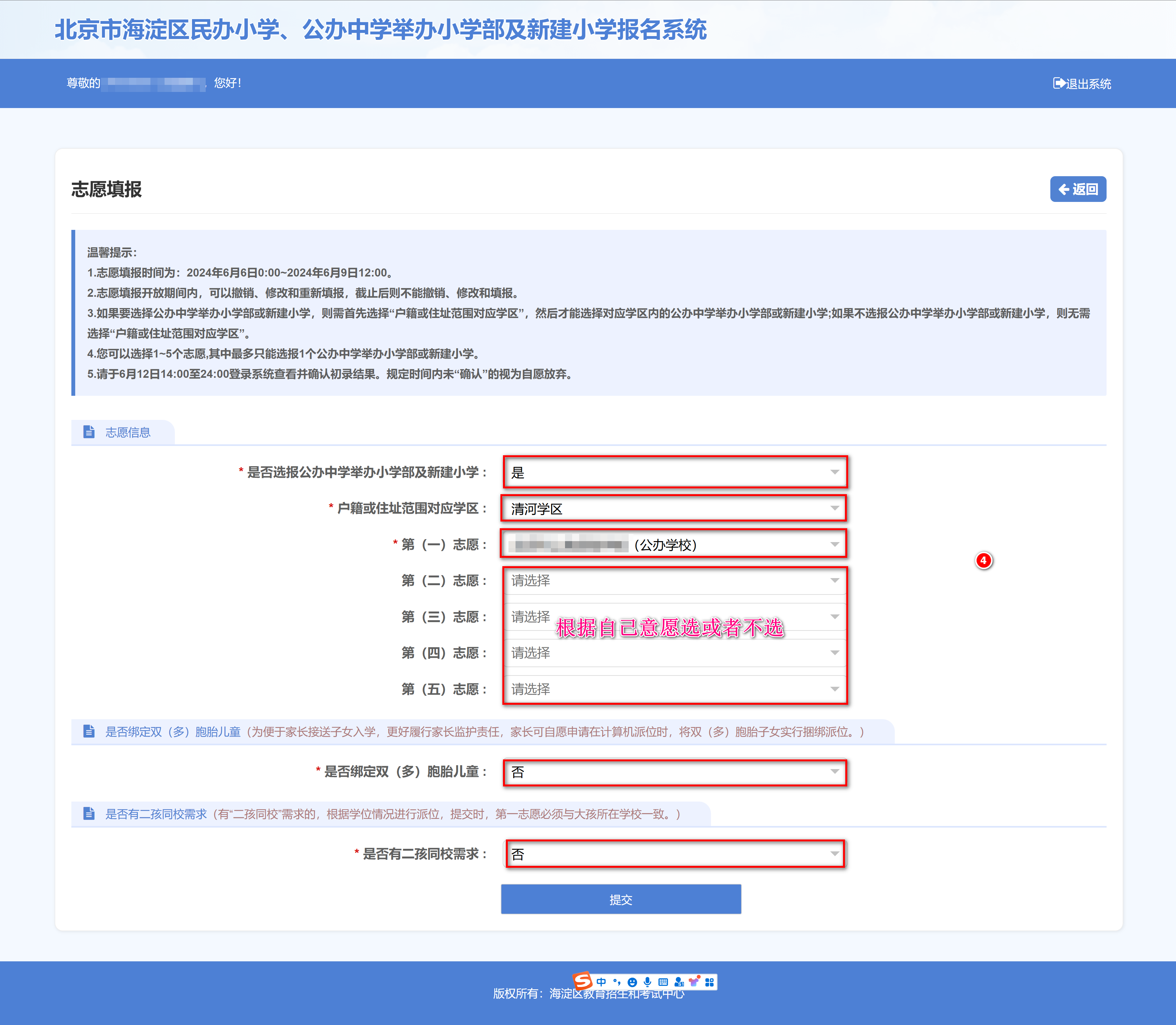1176x1025 pixels.
Task: Click the 返回 button
Action: (1078, 189)
